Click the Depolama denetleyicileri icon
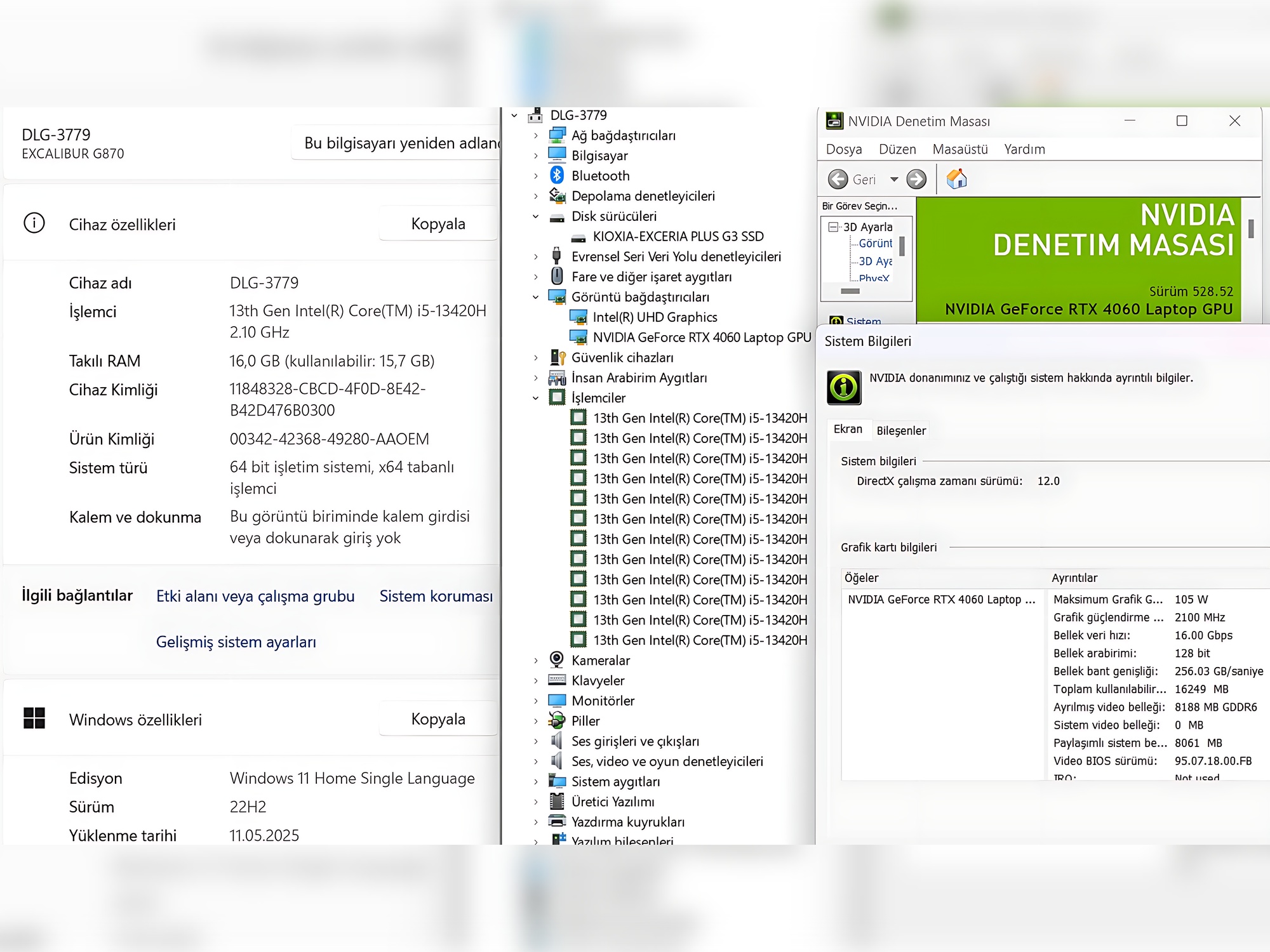 tap(557, 195)
